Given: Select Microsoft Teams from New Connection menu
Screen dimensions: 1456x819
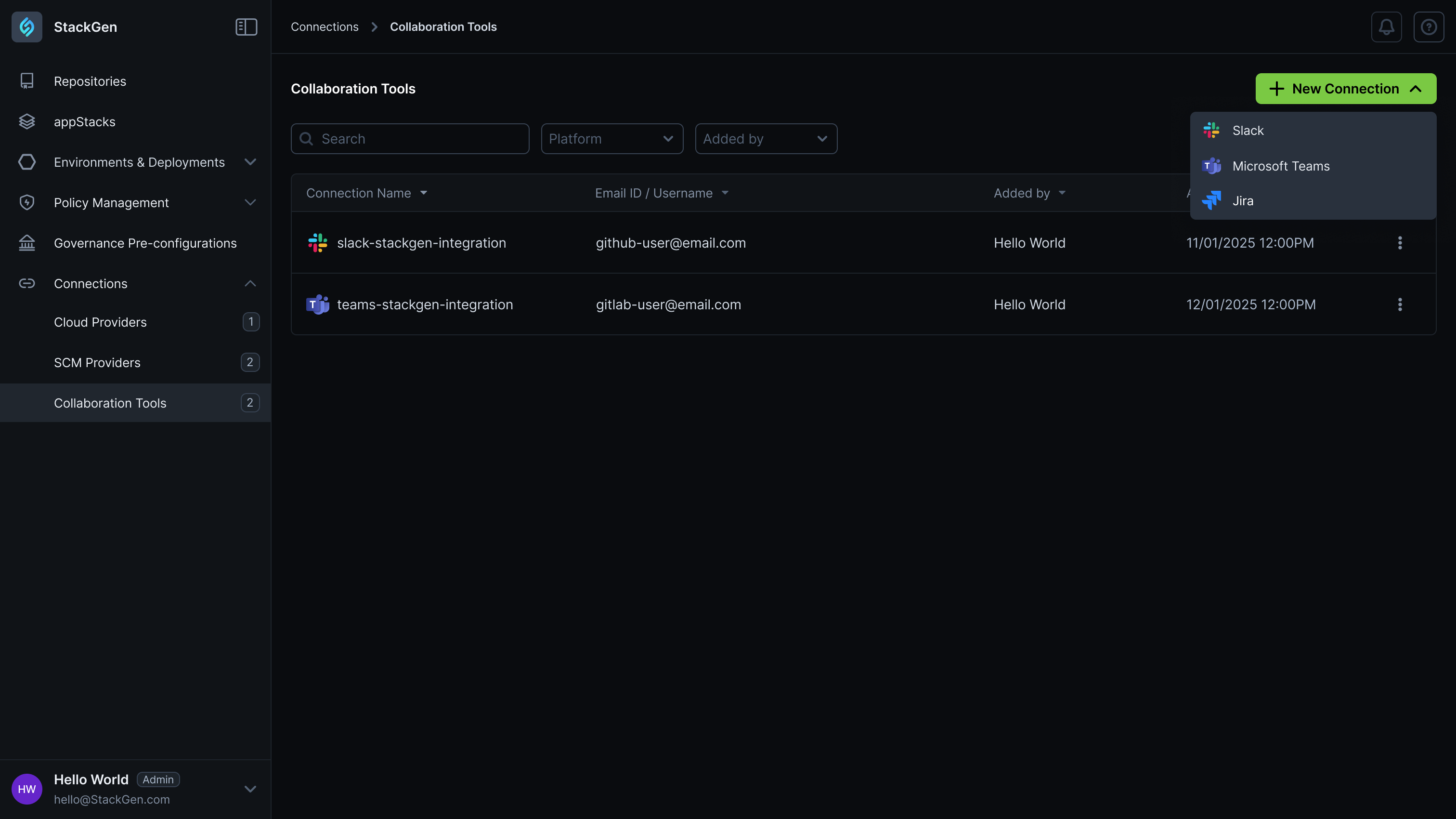Looking at the screenshot, I should [1313, 166].
